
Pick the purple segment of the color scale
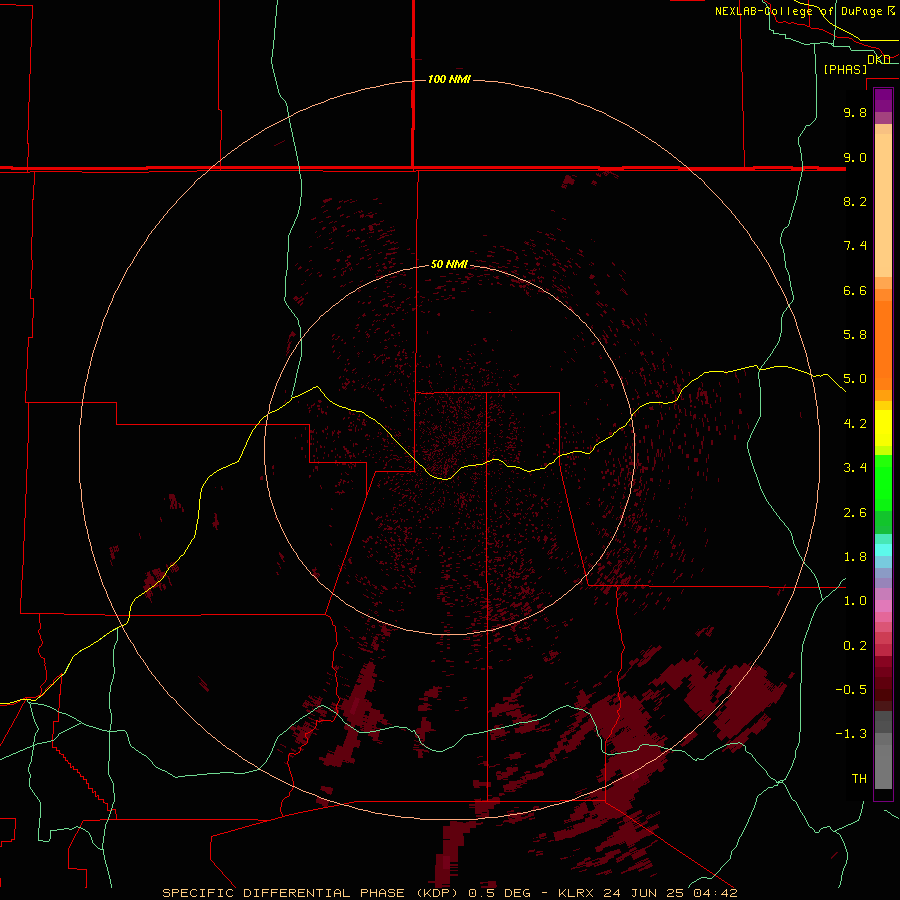pyautogui.click(x=883, y=100)
